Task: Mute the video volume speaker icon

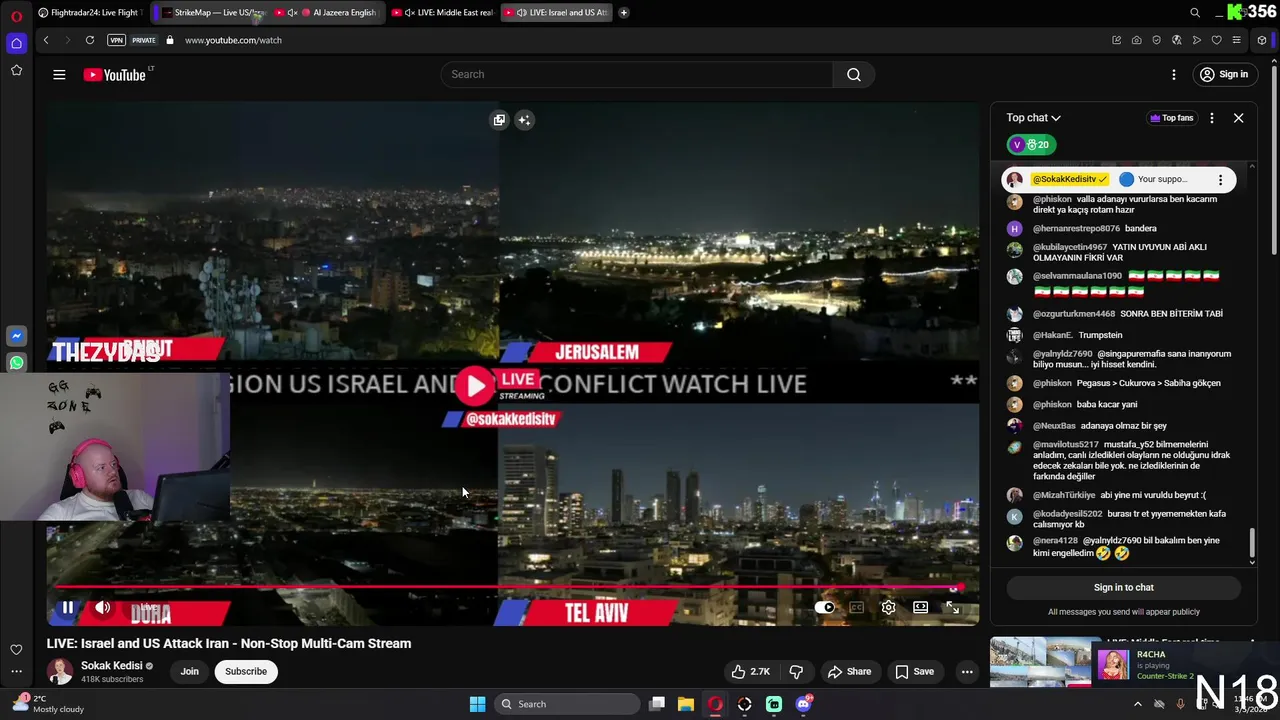Action: (102, 607)
